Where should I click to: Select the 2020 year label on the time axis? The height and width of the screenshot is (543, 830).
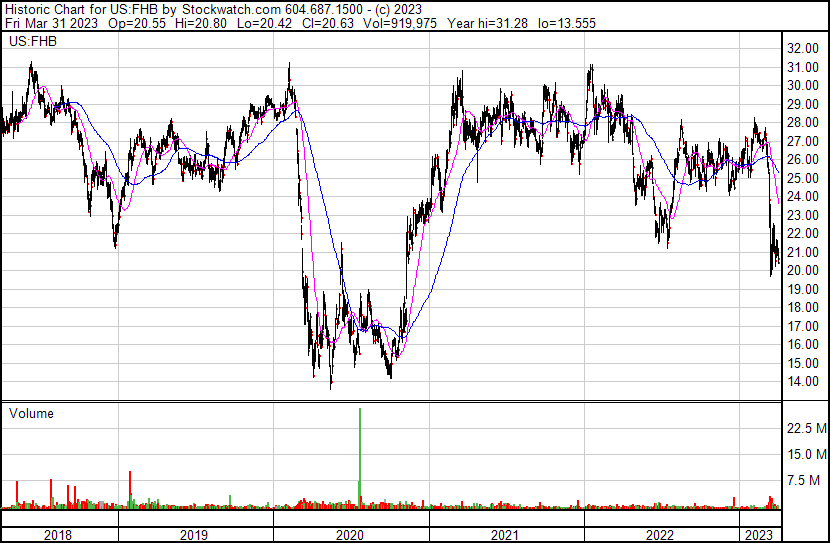click(349, 534)
